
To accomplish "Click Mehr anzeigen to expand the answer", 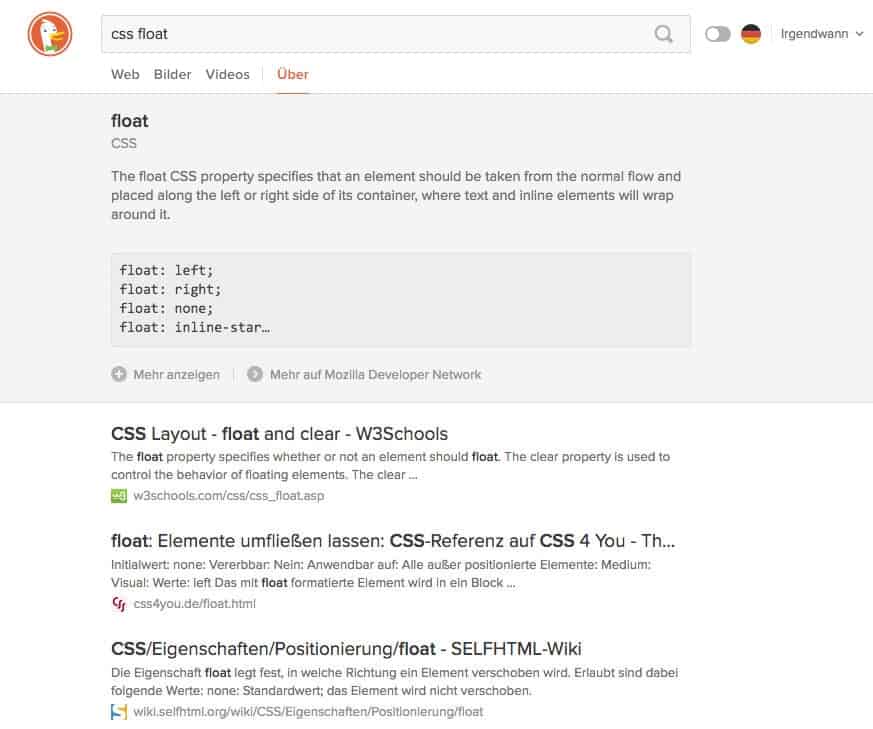I will click(x=176, y=375).
